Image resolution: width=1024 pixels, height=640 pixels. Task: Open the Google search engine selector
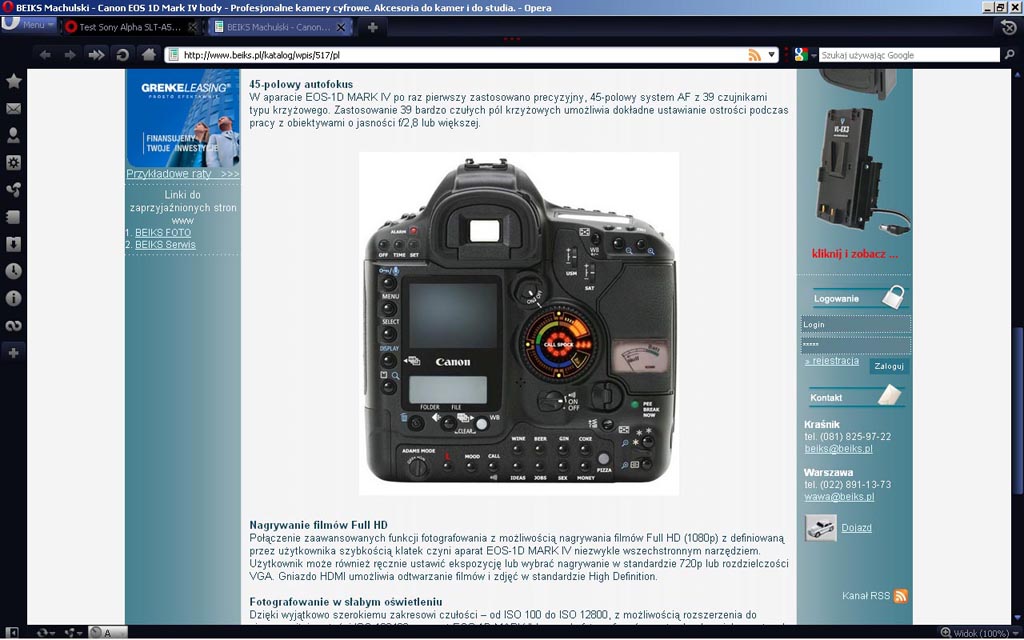(x=805, y=55)
